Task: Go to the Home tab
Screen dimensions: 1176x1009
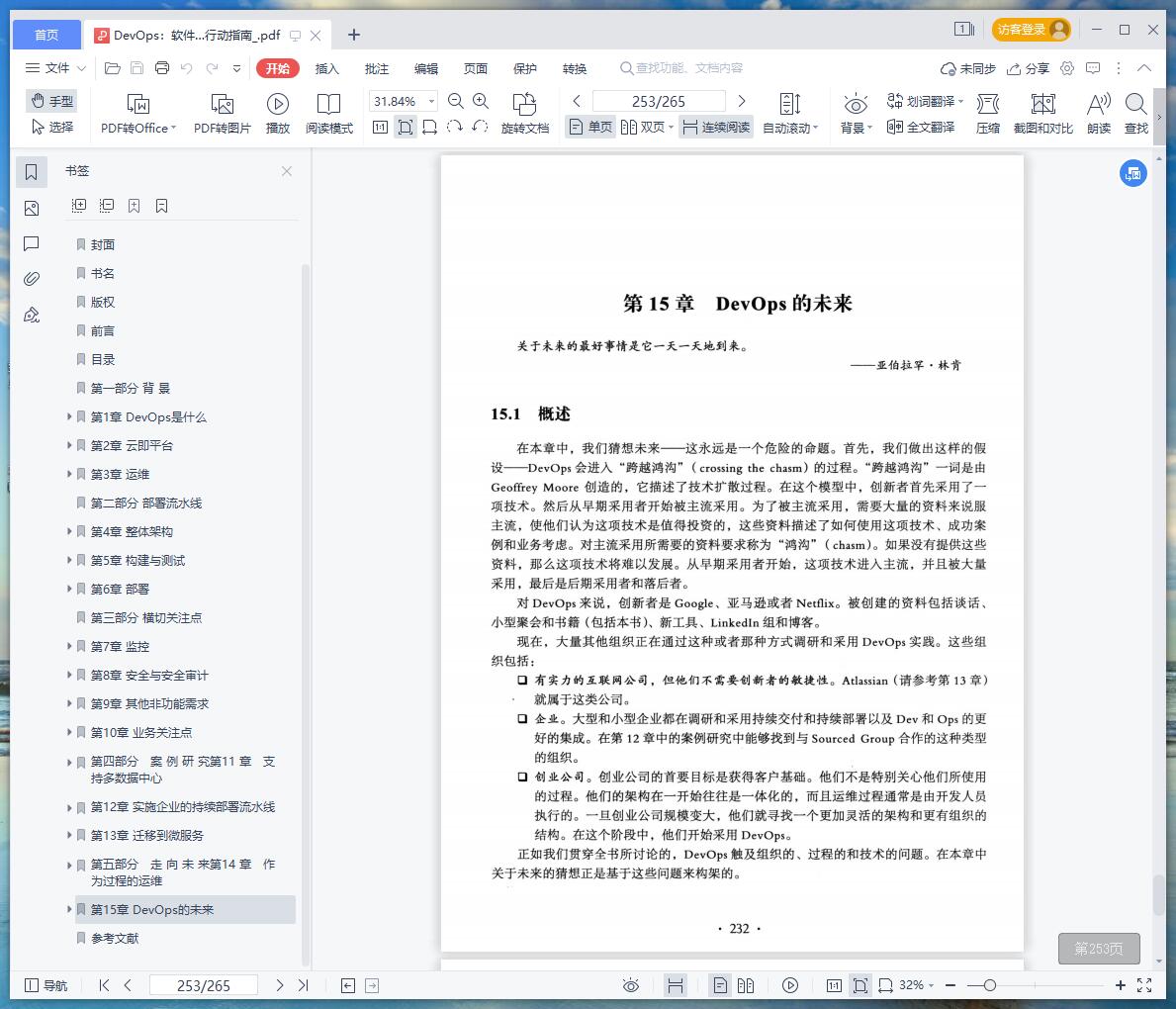Action: click(46, 35)
